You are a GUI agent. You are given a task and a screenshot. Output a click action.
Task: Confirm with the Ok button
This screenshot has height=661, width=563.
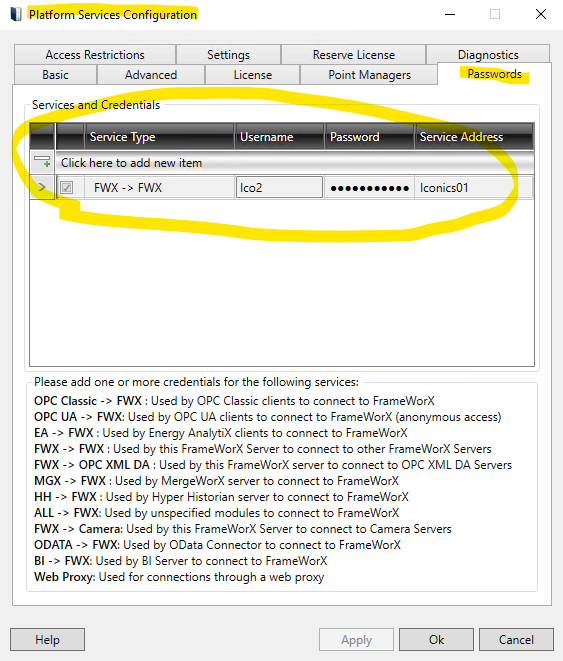coord(436,640)
